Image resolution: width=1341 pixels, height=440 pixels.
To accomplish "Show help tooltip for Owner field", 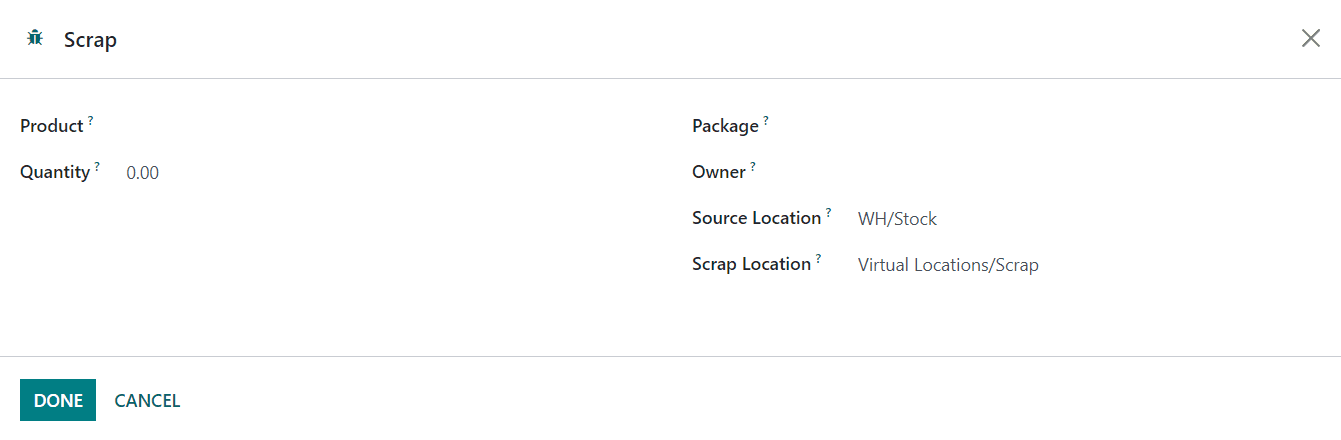I will click(x=753, y=166).
